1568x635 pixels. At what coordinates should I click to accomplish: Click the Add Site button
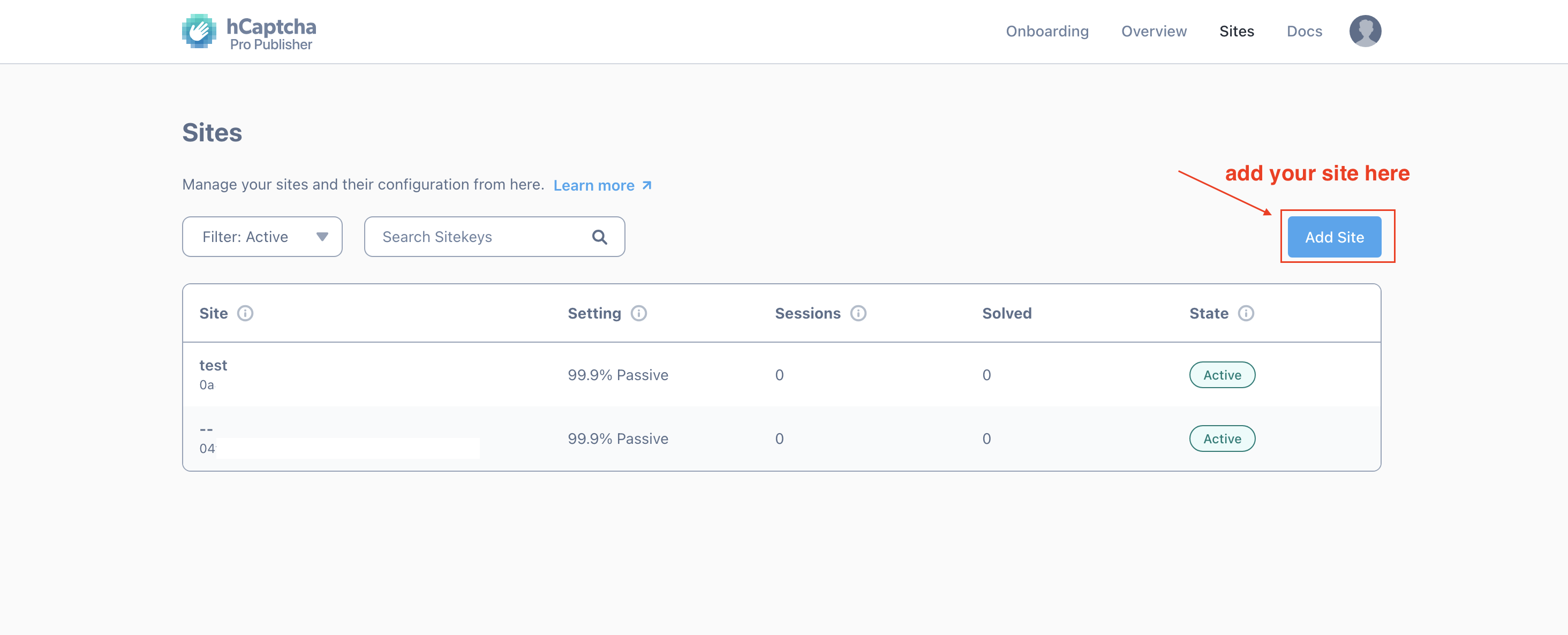(1335, 237)
